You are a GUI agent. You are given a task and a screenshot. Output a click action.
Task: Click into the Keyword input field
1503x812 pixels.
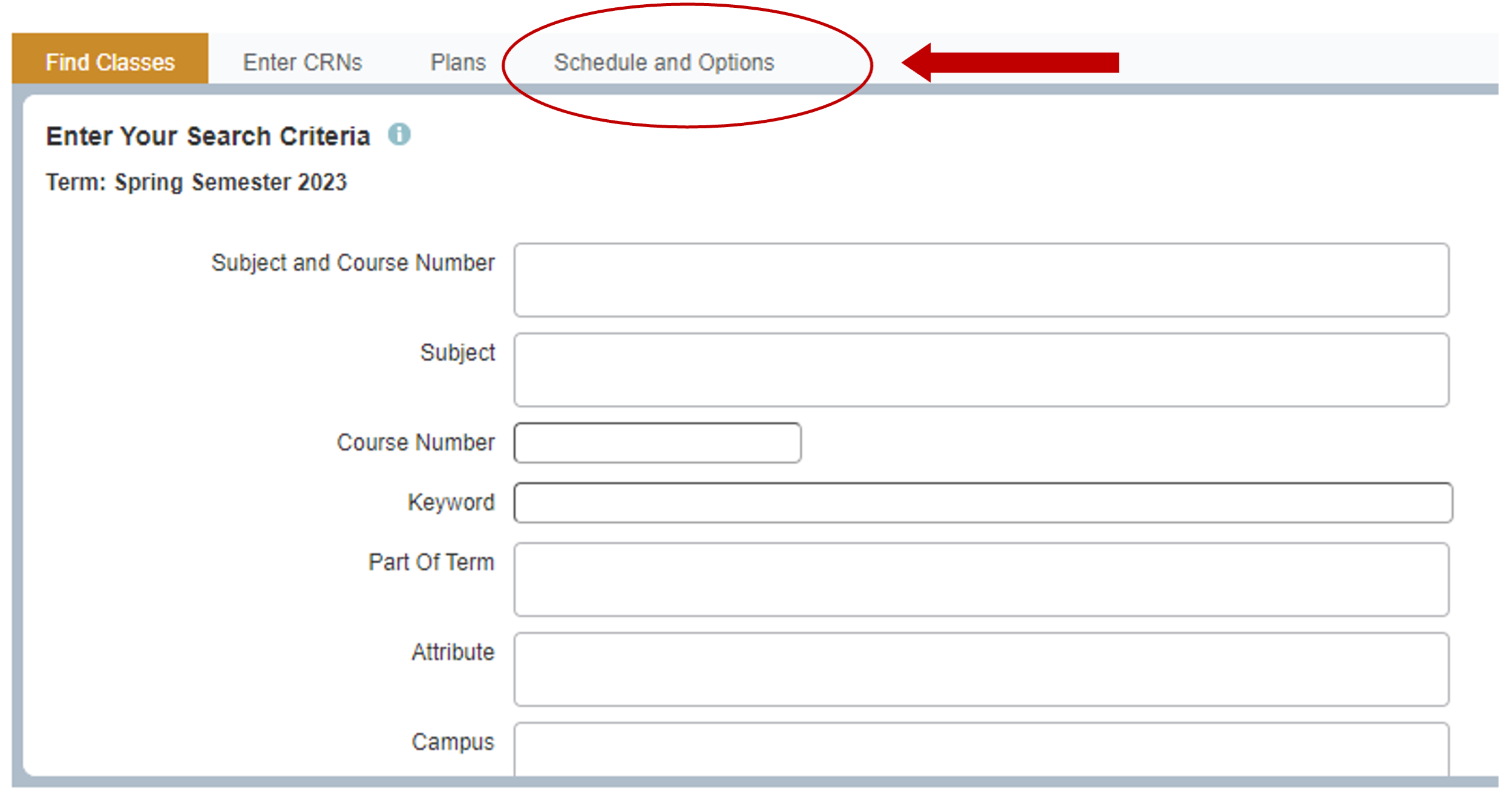pos(982,503)
